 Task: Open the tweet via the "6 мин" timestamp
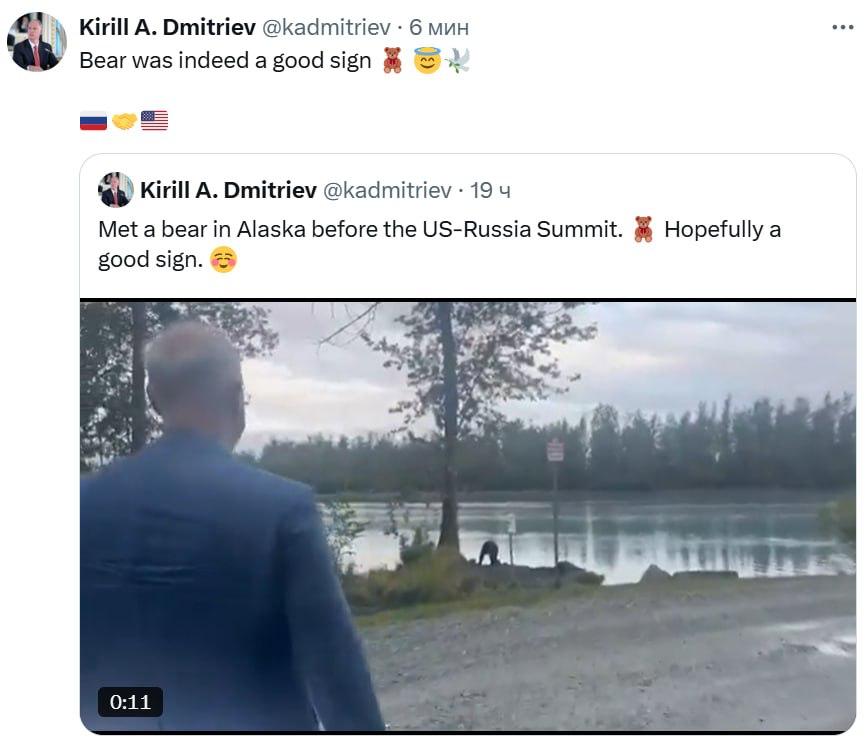tap(439, 27)
